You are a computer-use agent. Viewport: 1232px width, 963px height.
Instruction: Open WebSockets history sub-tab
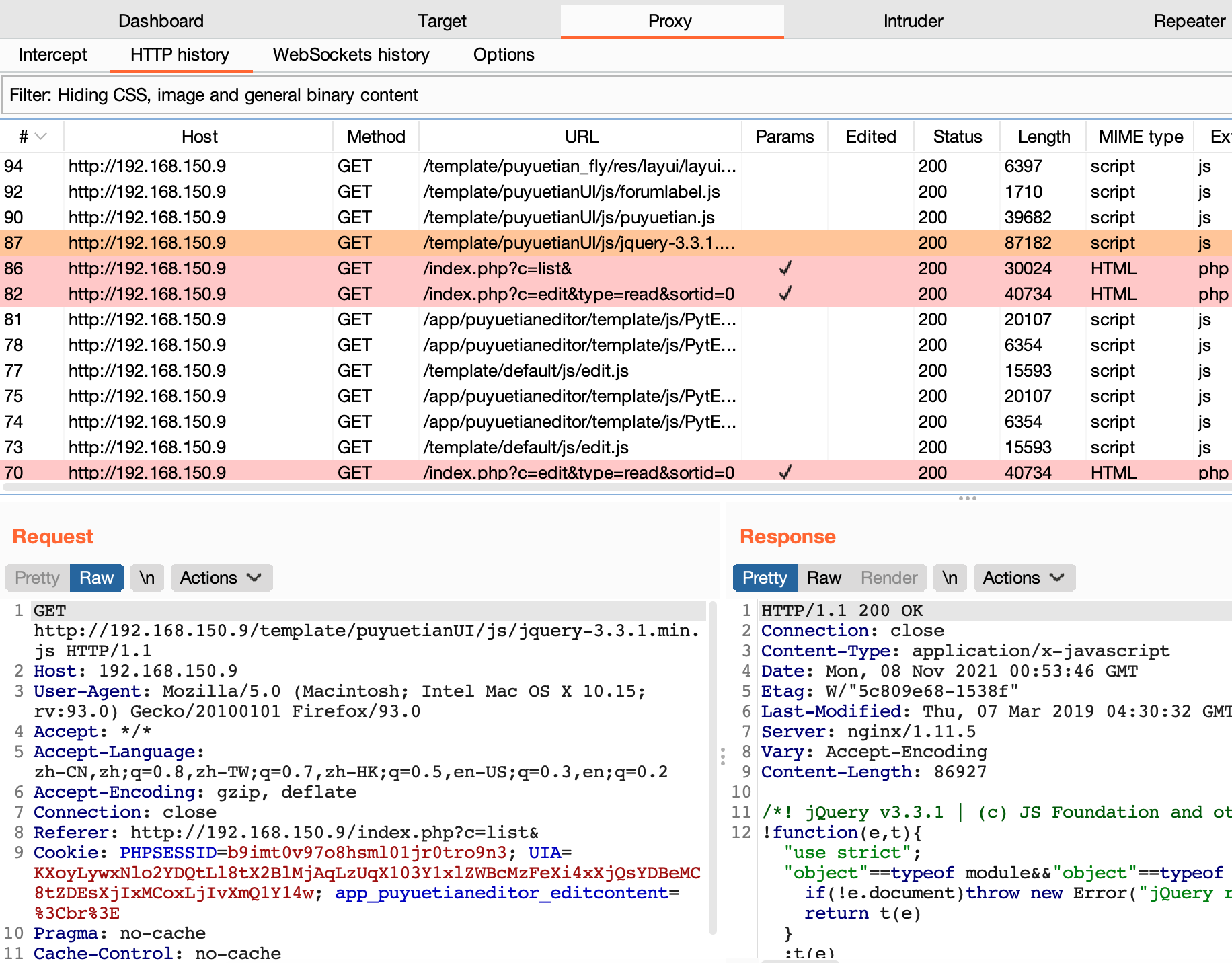click(351, 54)
